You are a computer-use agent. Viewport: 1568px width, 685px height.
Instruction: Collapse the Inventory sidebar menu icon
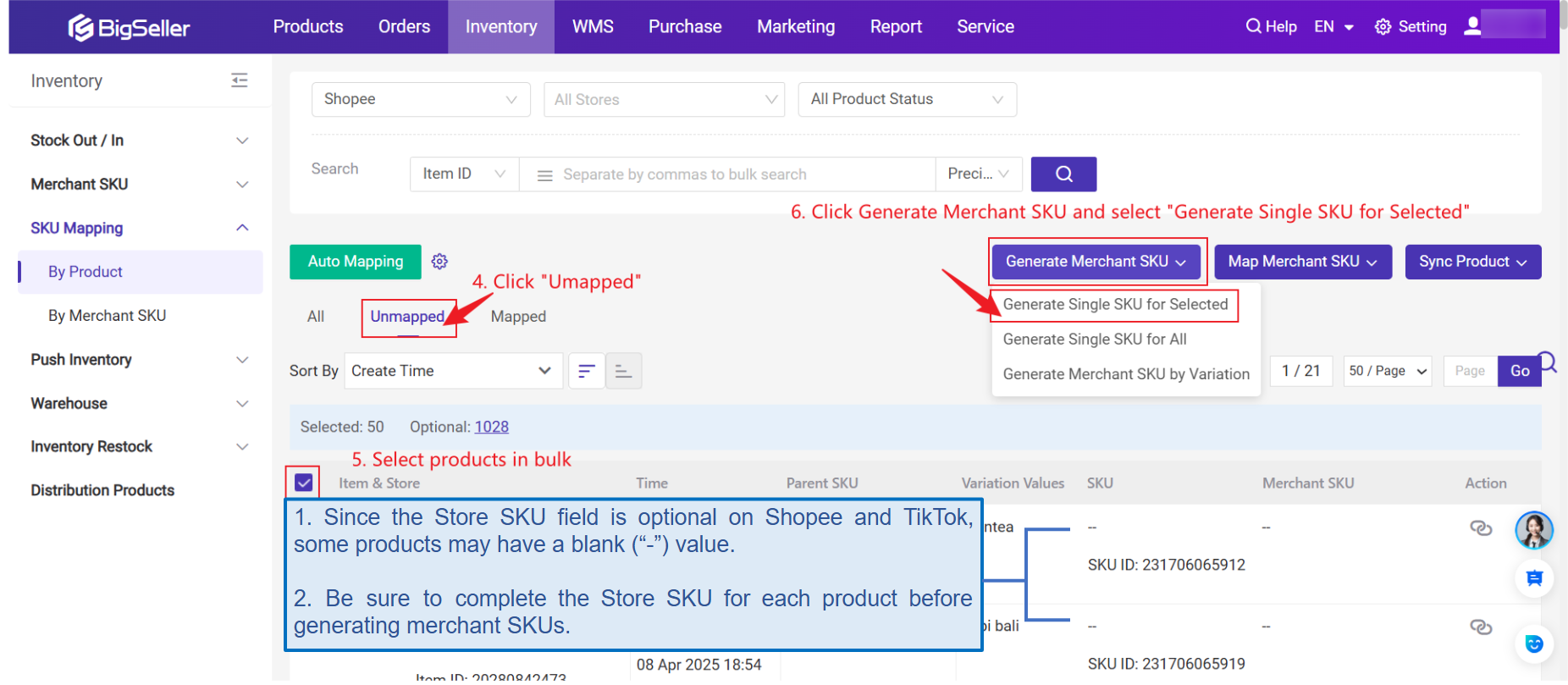pyautogui.click(x=240, y=80)
